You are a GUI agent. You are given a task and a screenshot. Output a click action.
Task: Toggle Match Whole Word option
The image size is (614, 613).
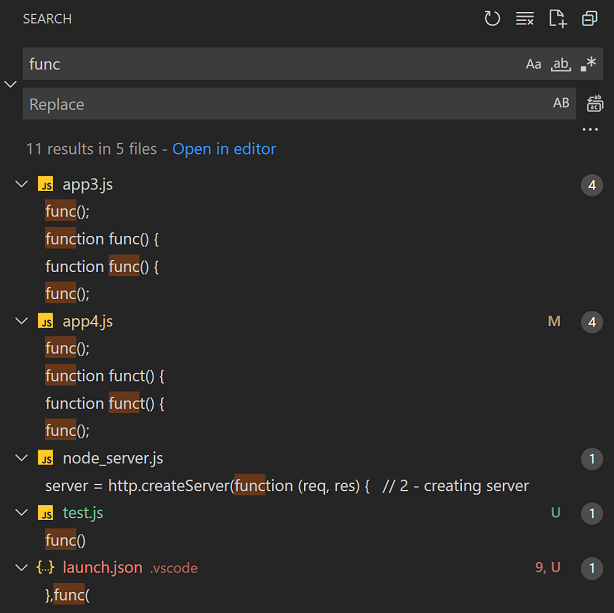click(x=561, y=64)
